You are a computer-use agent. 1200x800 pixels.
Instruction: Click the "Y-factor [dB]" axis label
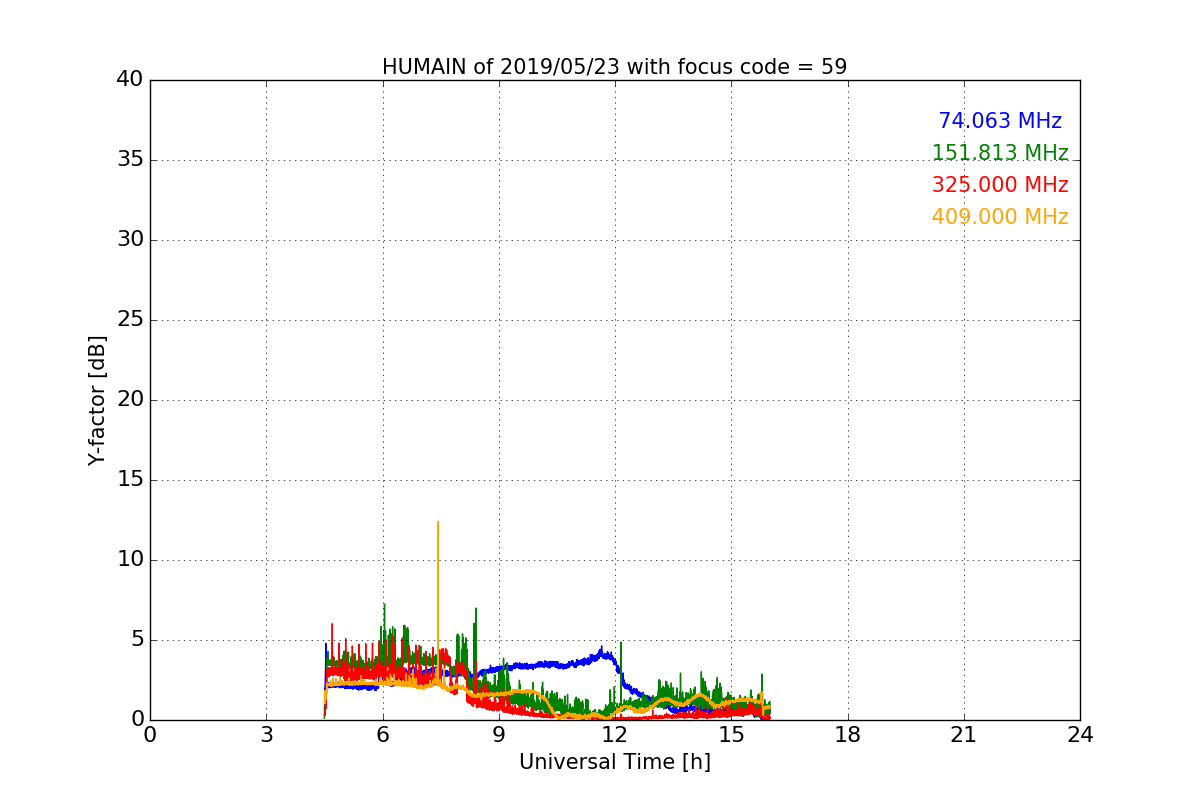(97, 400)
